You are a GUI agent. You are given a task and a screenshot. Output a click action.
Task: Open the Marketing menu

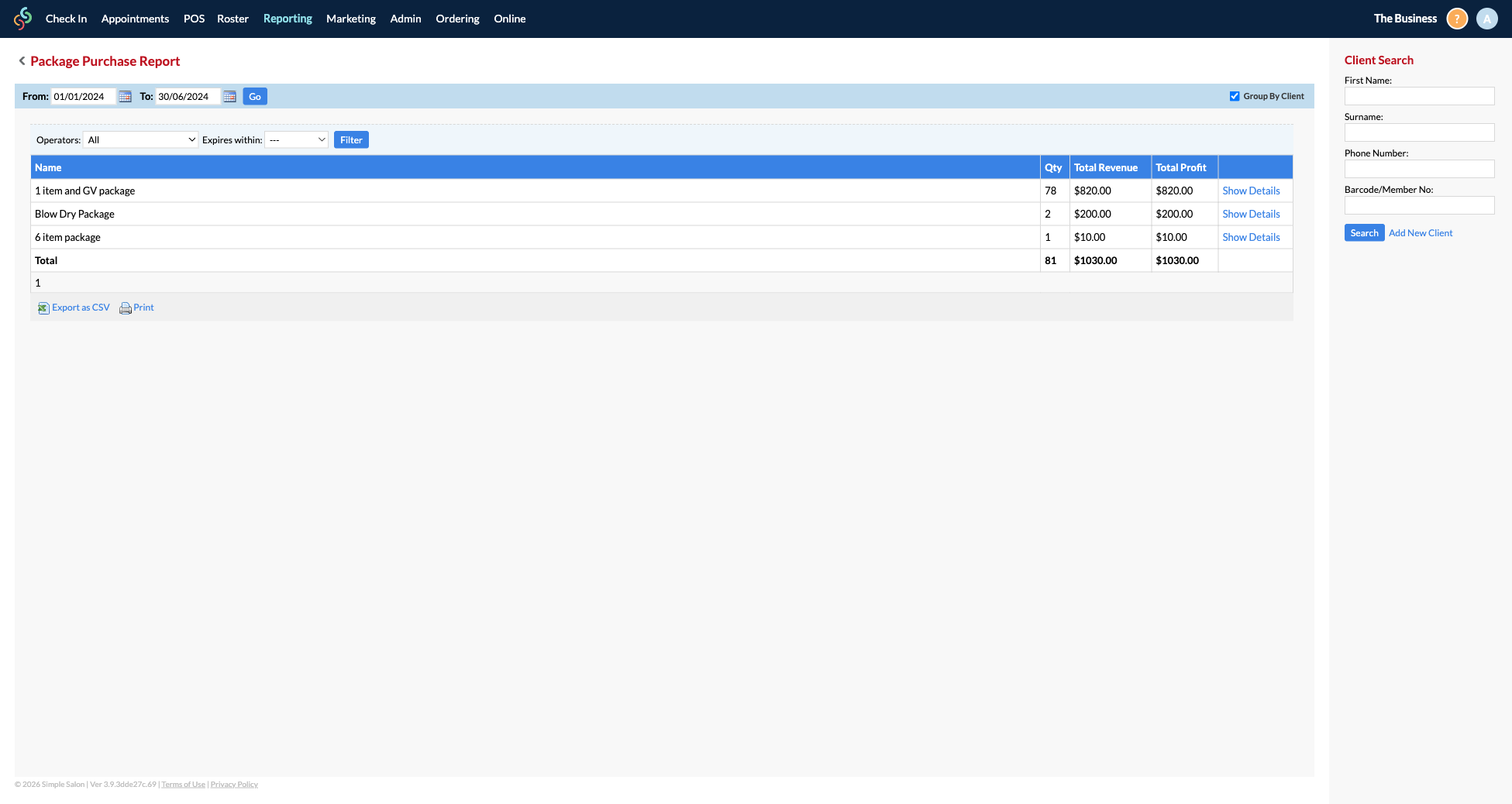(350, 19)
